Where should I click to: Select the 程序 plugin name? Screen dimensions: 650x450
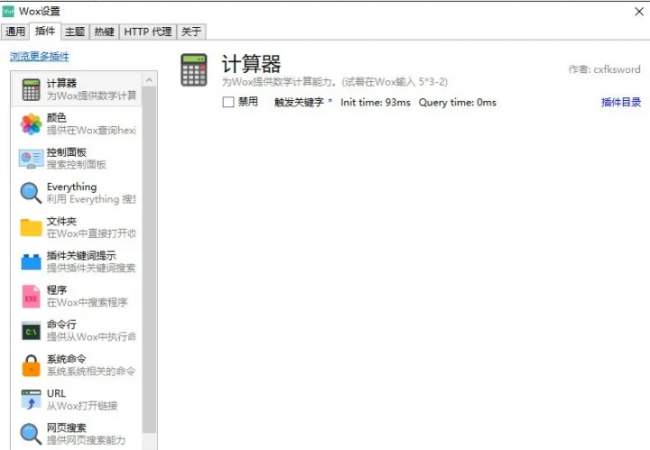[x=56, y=290]
